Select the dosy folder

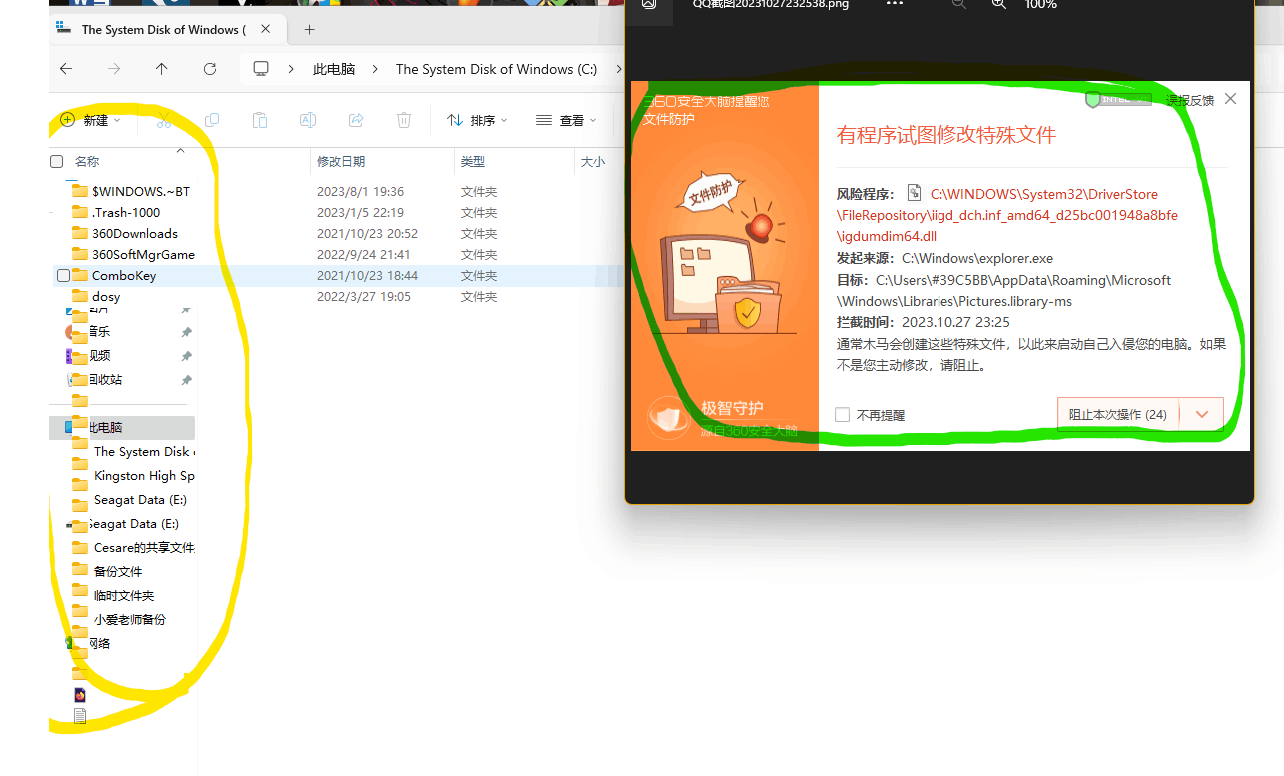(x=106, y=296)
